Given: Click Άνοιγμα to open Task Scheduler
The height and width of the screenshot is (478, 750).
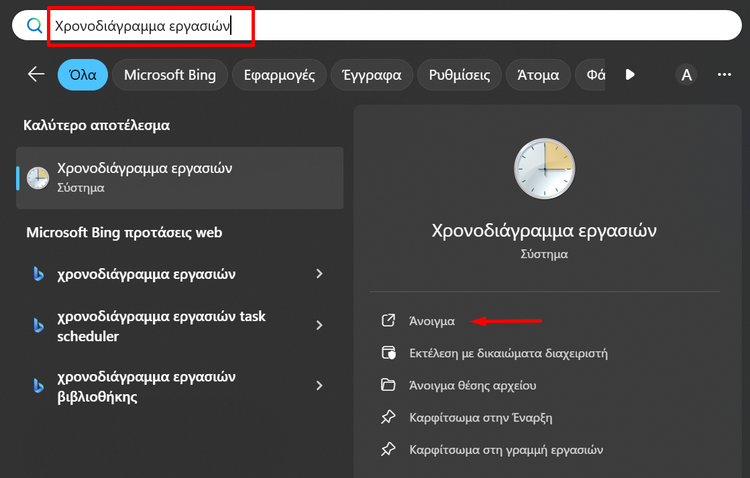Looking at the screenshot, I should coord(432,321).
